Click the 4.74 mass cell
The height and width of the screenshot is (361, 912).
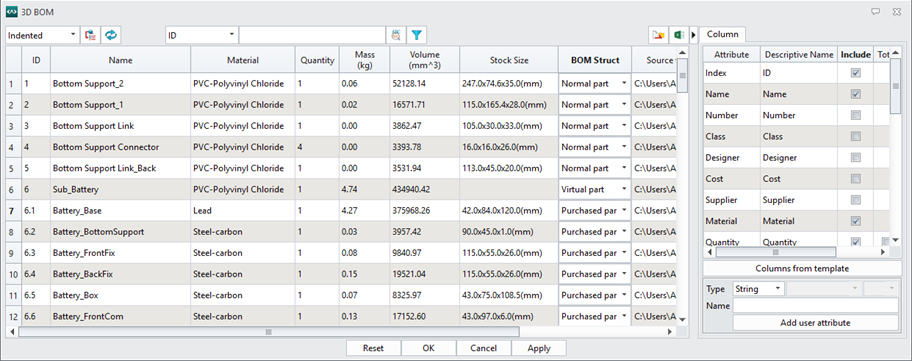tap(365, 190)
